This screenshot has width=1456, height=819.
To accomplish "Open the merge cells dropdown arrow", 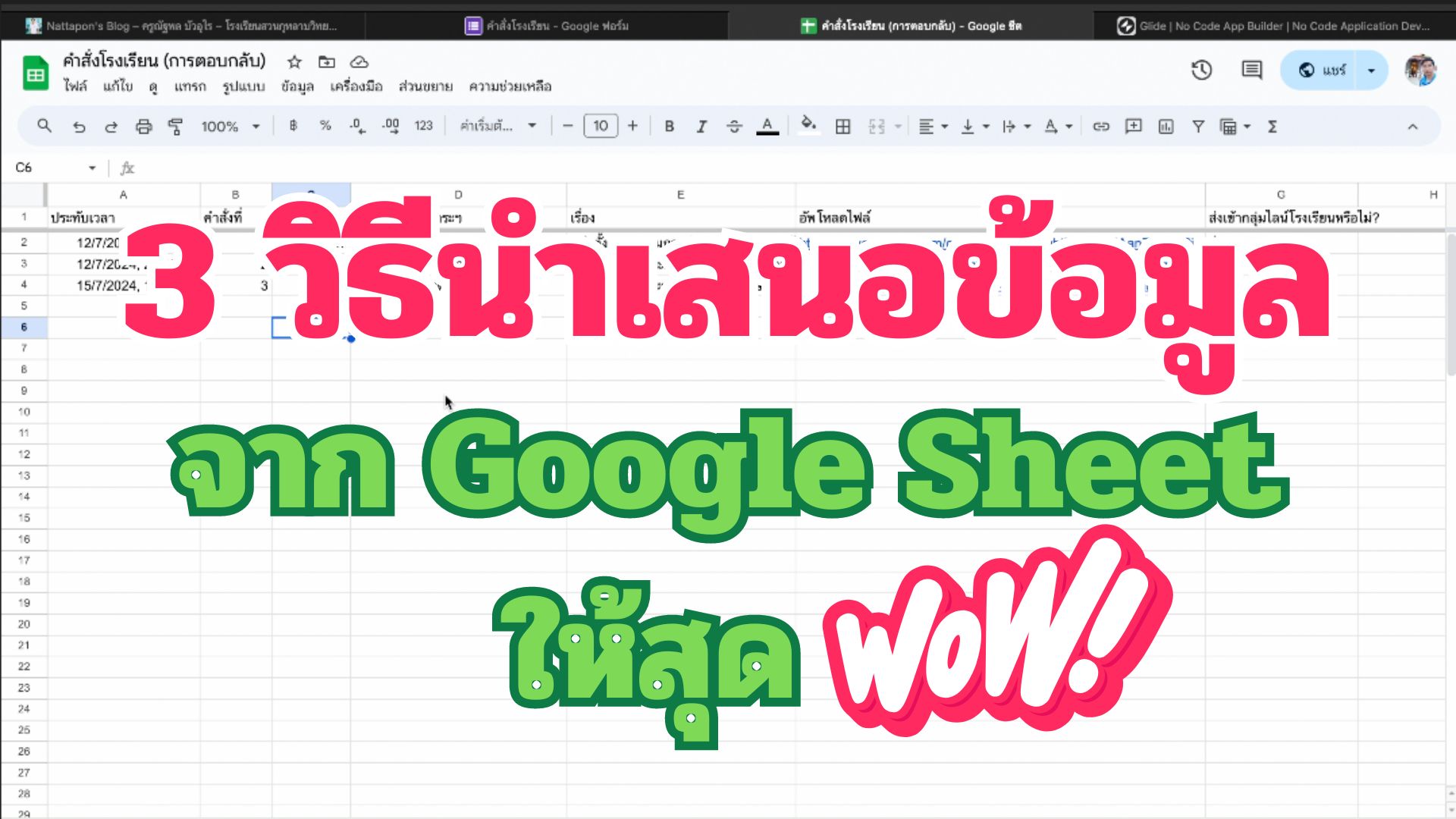I will (x=898, y=127).
